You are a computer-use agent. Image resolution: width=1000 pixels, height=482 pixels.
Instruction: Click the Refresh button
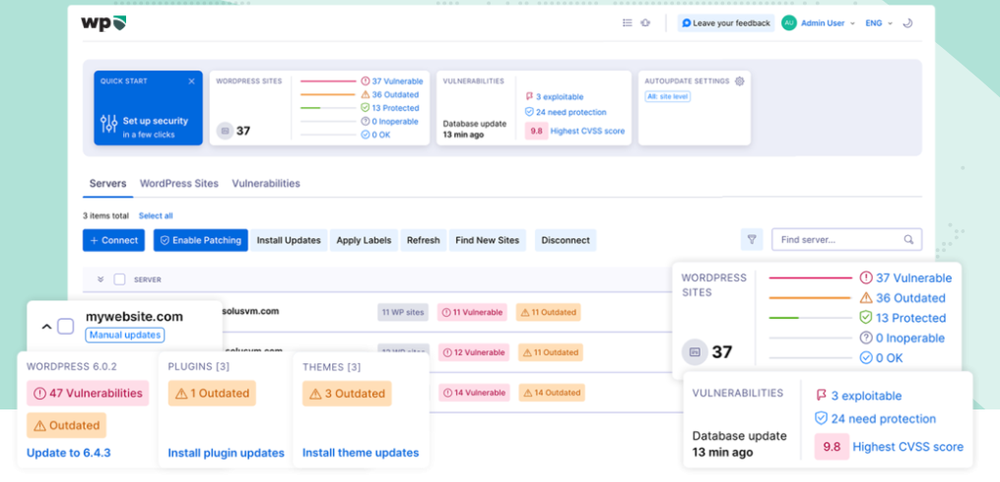[x=423, y=240]
